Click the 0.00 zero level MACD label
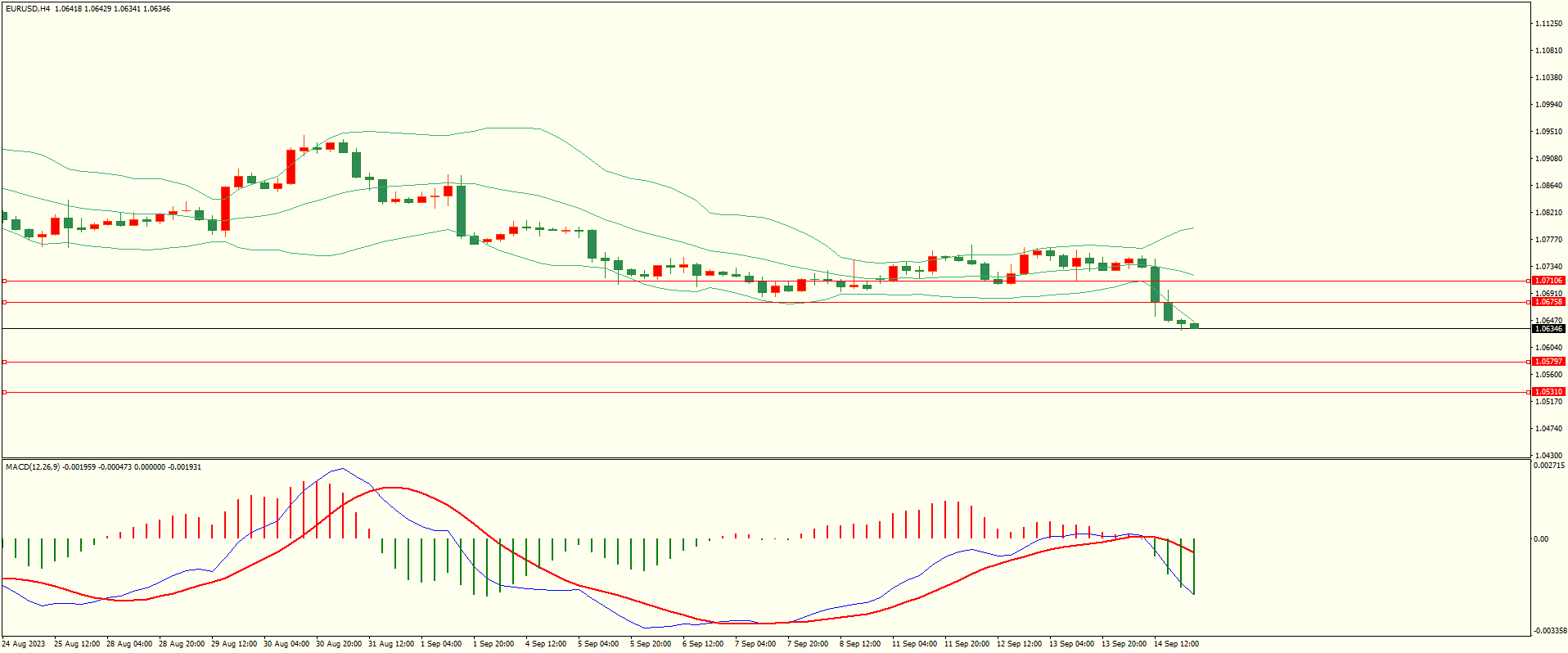This screenshot has width=1568, height=653. 1540,539
